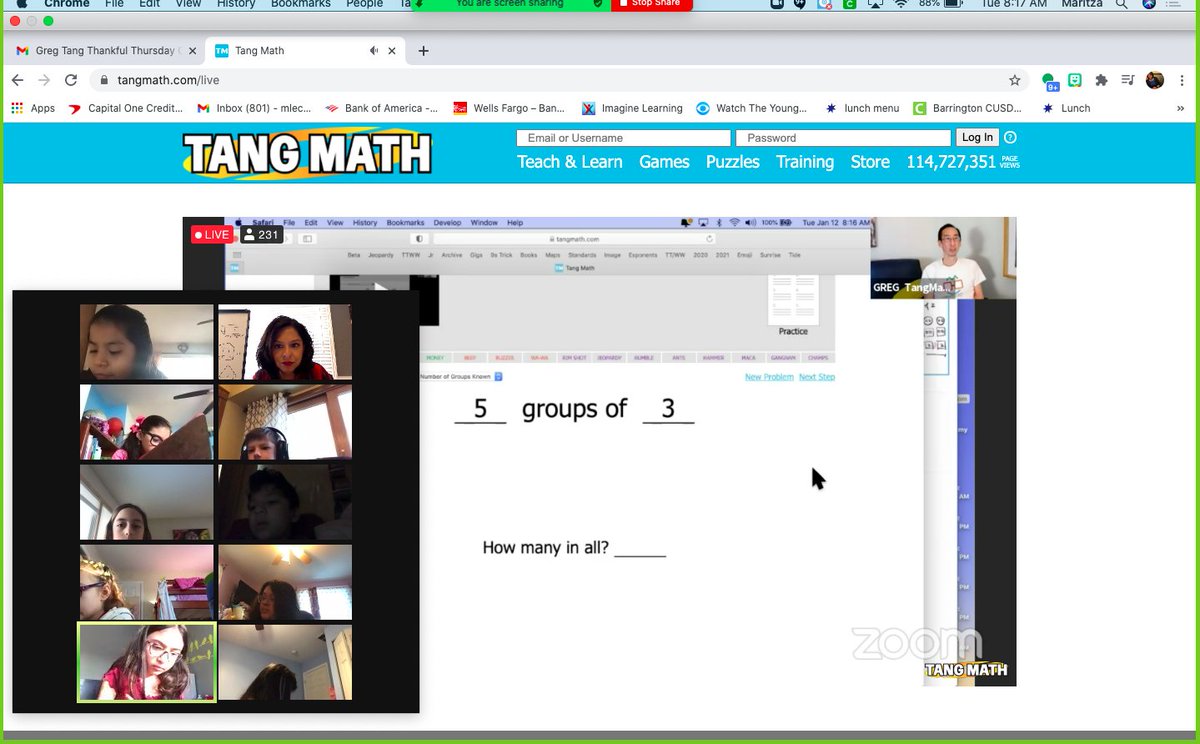Open the View menu
Screen dimensions: 1200x744
coord(188,4)
